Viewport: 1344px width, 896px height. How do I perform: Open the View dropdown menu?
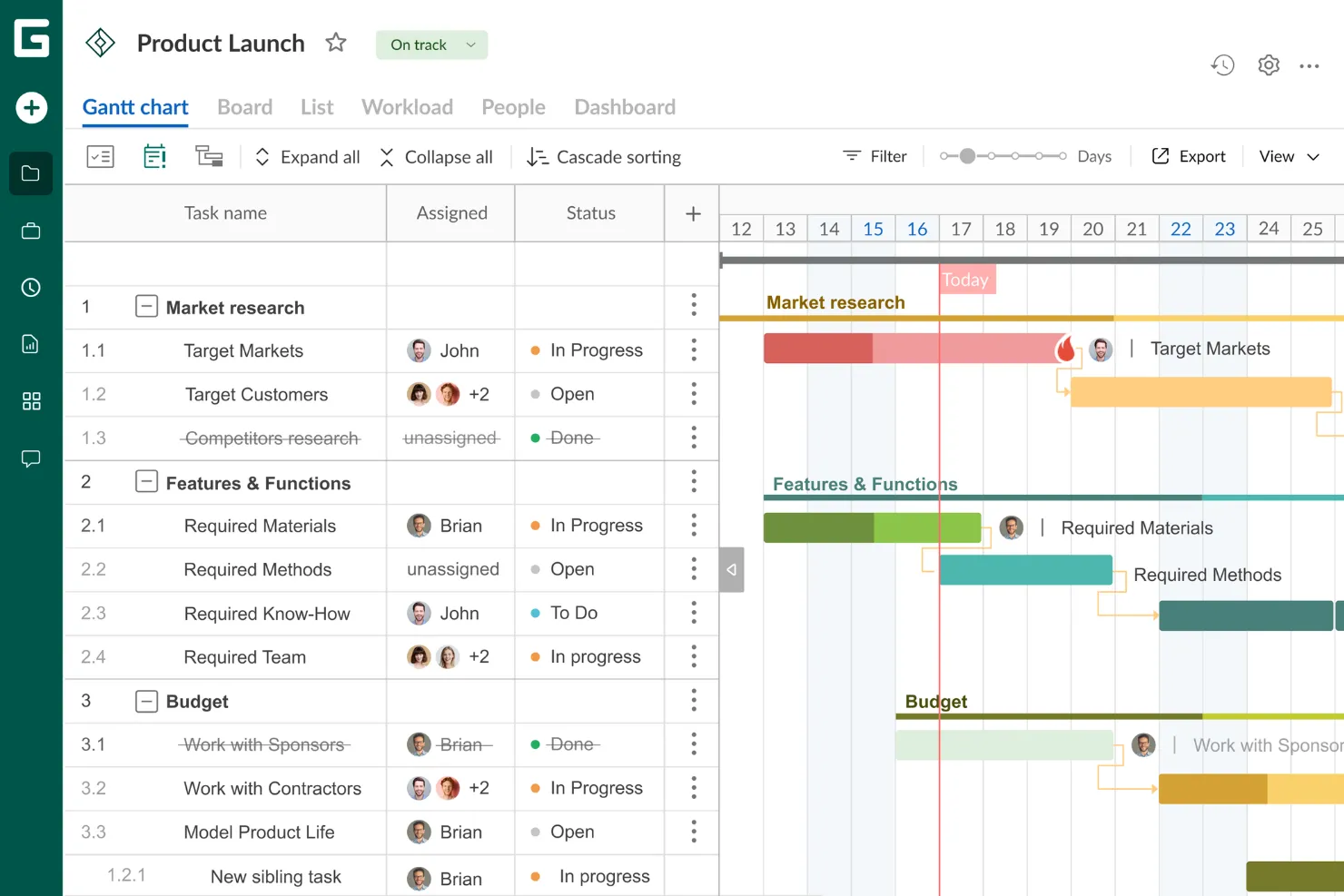tap(1289, 156)
